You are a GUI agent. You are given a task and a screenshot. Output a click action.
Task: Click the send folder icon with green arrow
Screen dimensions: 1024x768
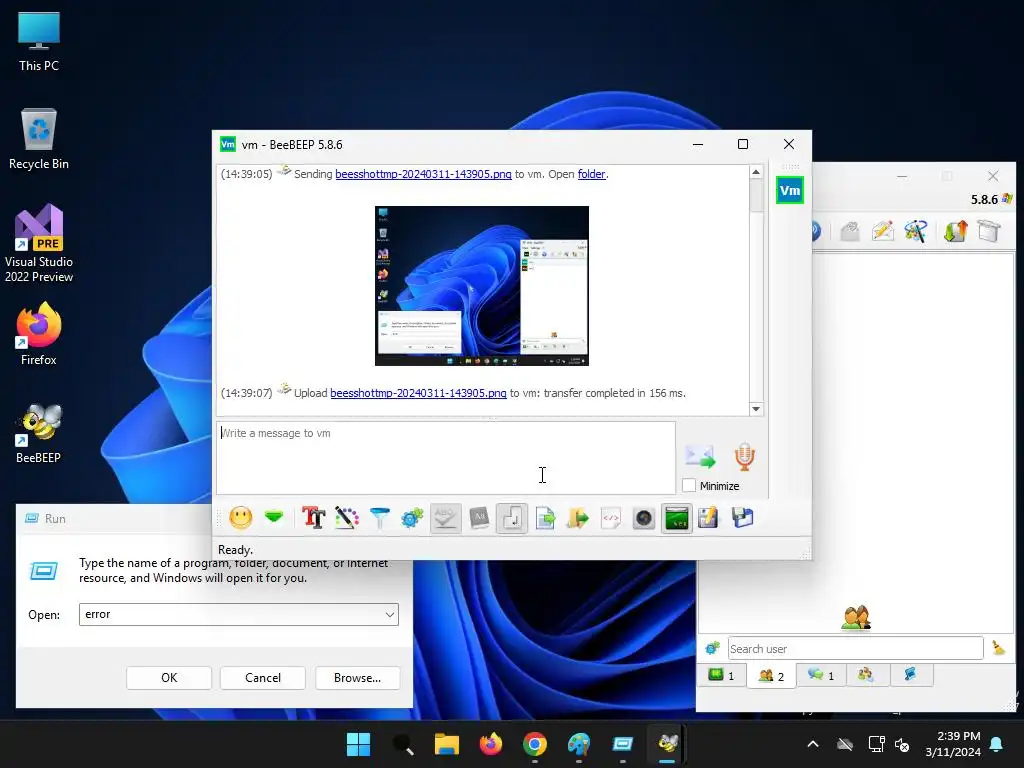tap(578, 518)
